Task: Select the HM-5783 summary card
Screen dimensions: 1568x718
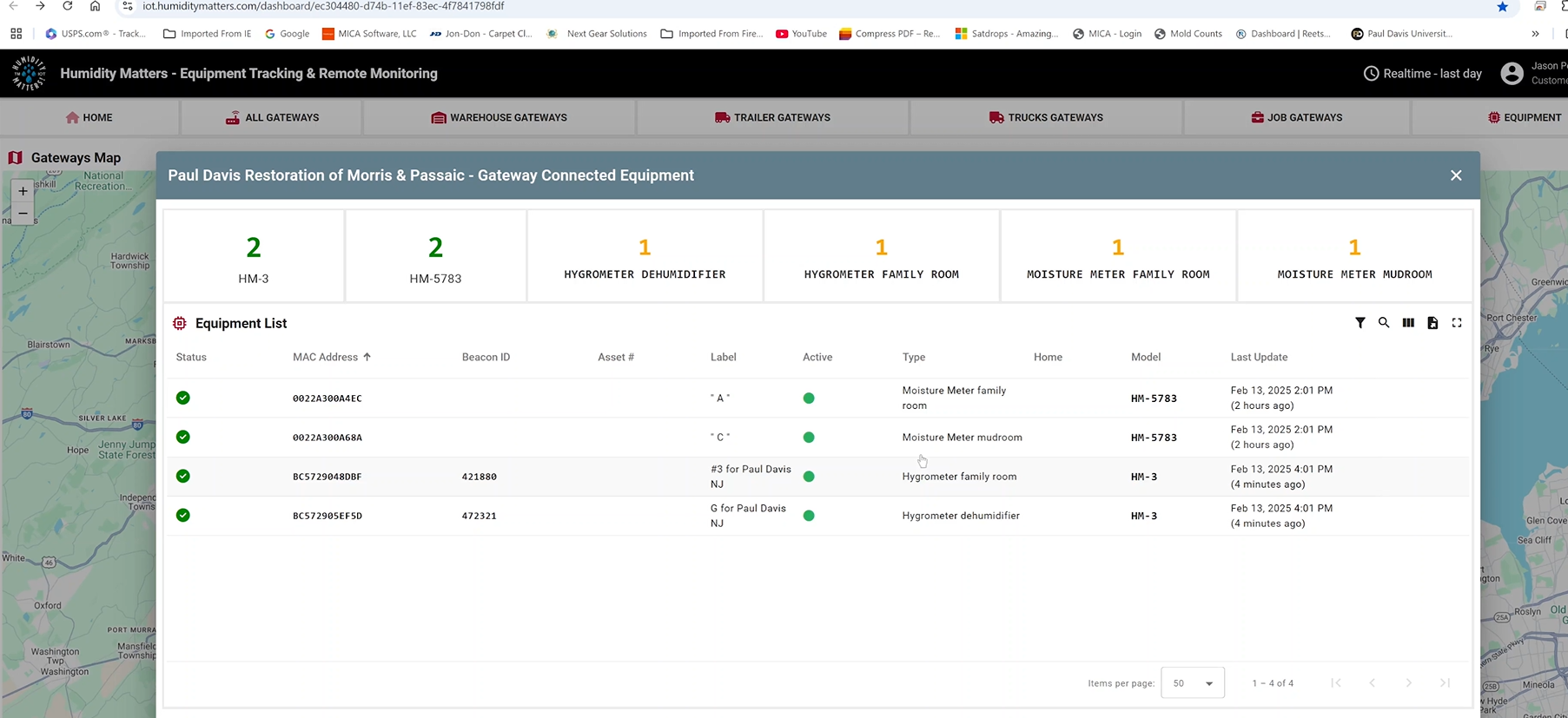Action: (435, 256)
